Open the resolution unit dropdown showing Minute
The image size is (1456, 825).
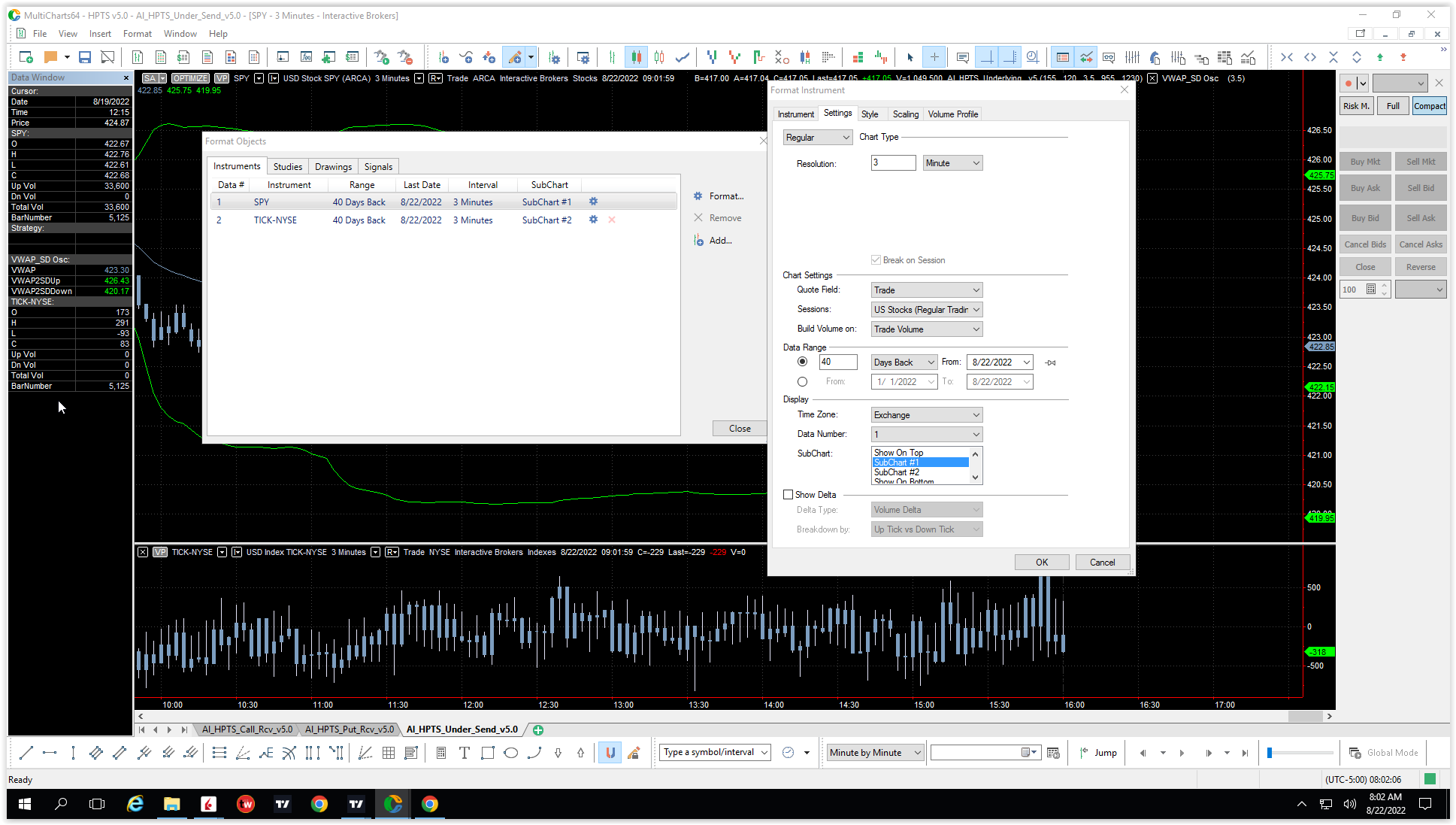click(x=952, y=163)
